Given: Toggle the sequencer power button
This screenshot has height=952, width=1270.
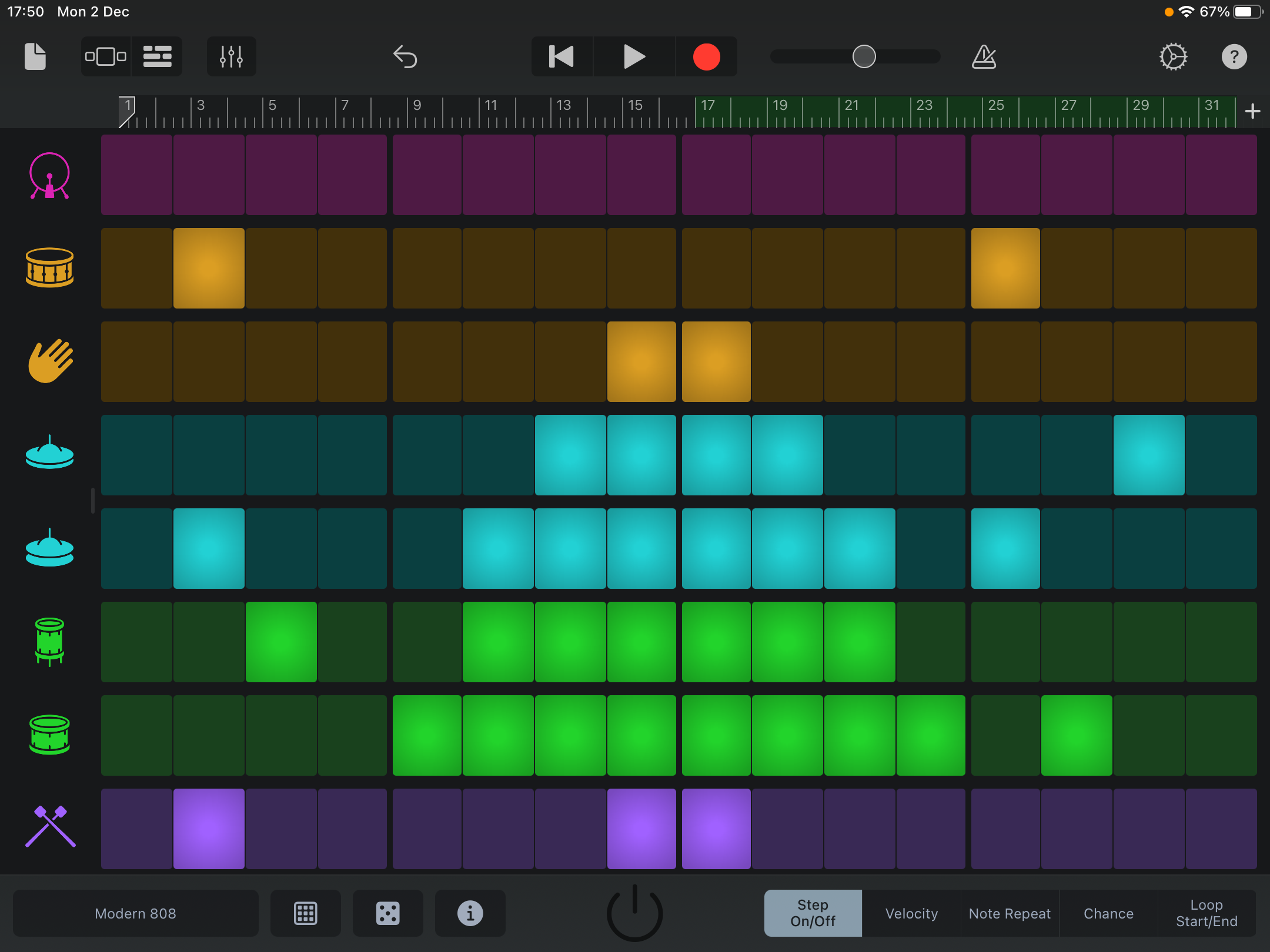Looking at the screenshot, I should tap(634, 913).
